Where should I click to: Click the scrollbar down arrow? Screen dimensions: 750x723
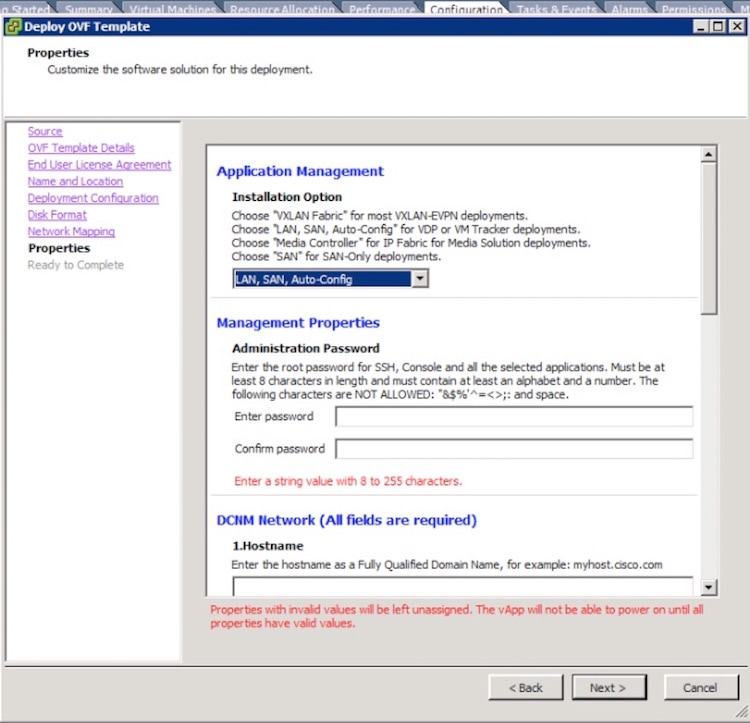pyautogui.click(x=708, y=587)
